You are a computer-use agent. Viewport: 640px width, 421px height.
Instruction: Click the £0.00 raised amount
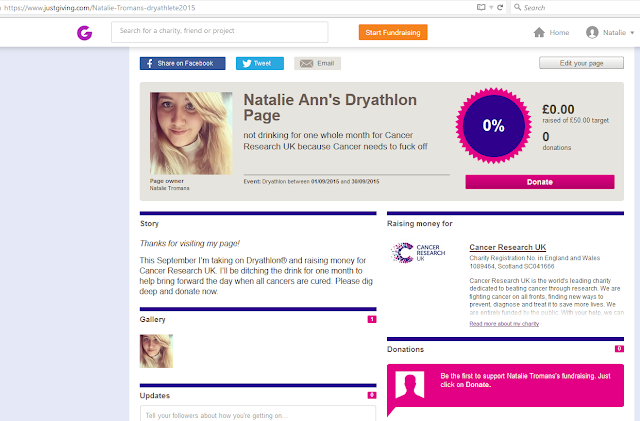(558, 109)
